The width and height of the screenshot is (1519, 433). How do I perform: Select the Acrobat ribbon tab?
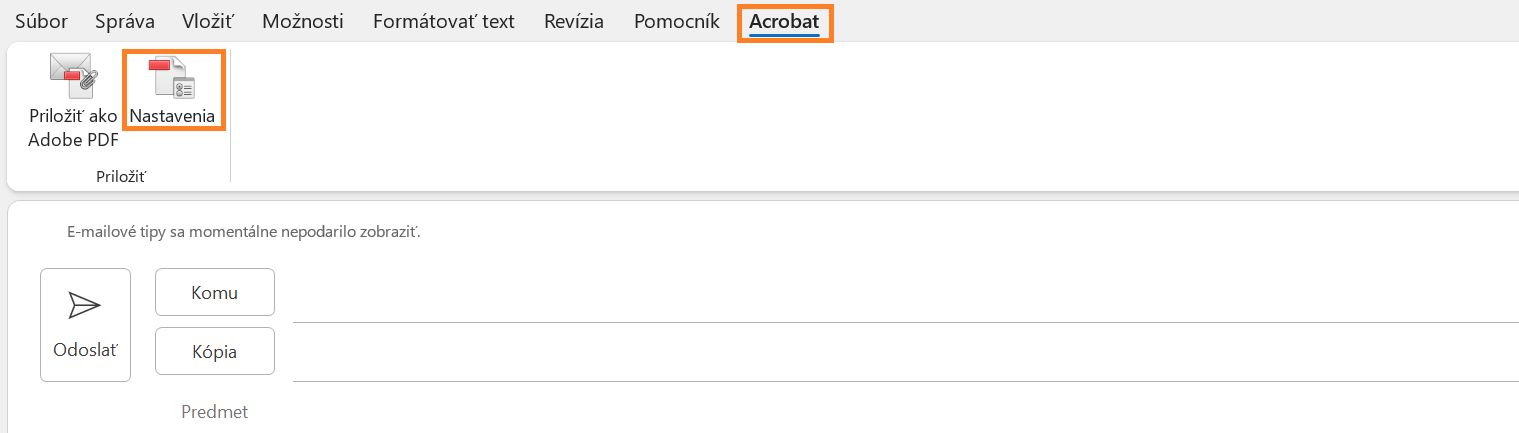pos(785,21)
